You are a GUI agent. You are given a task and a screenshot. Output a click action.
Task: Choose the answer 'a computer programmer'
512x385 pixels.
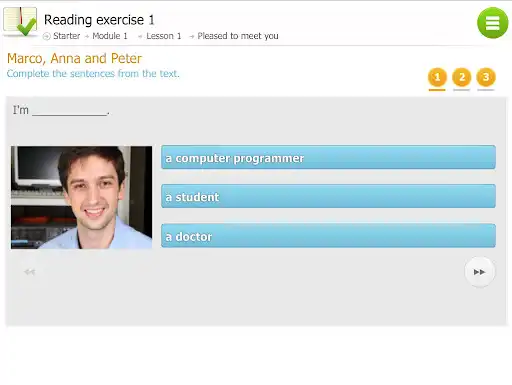pos(328,157)
